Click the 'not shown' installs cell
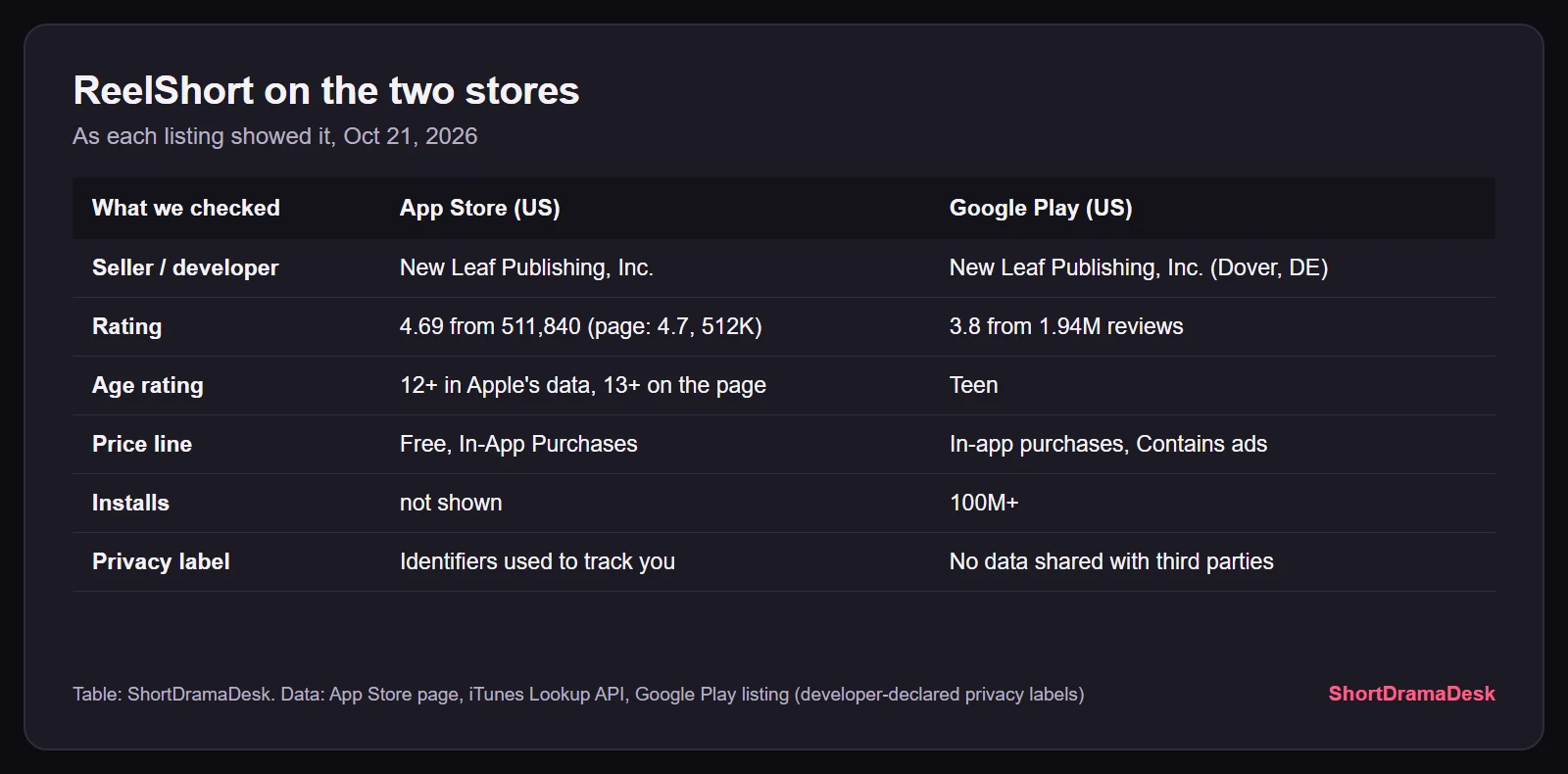 (x=451, y=503)
